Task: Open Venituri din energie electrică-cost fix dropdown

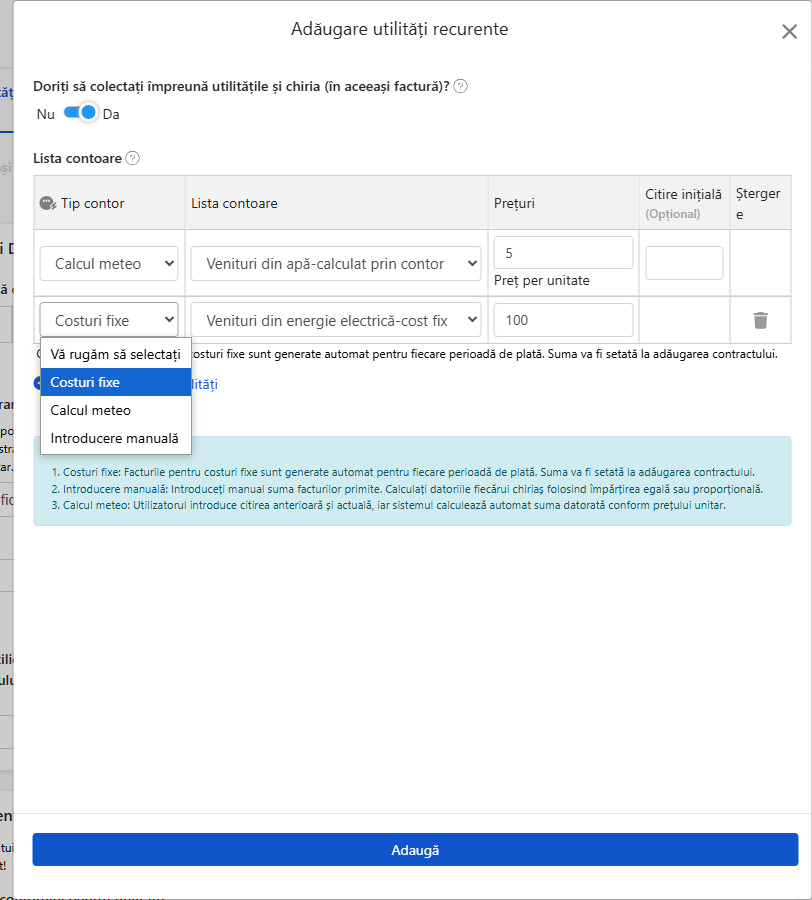Action: pos(336,320)
